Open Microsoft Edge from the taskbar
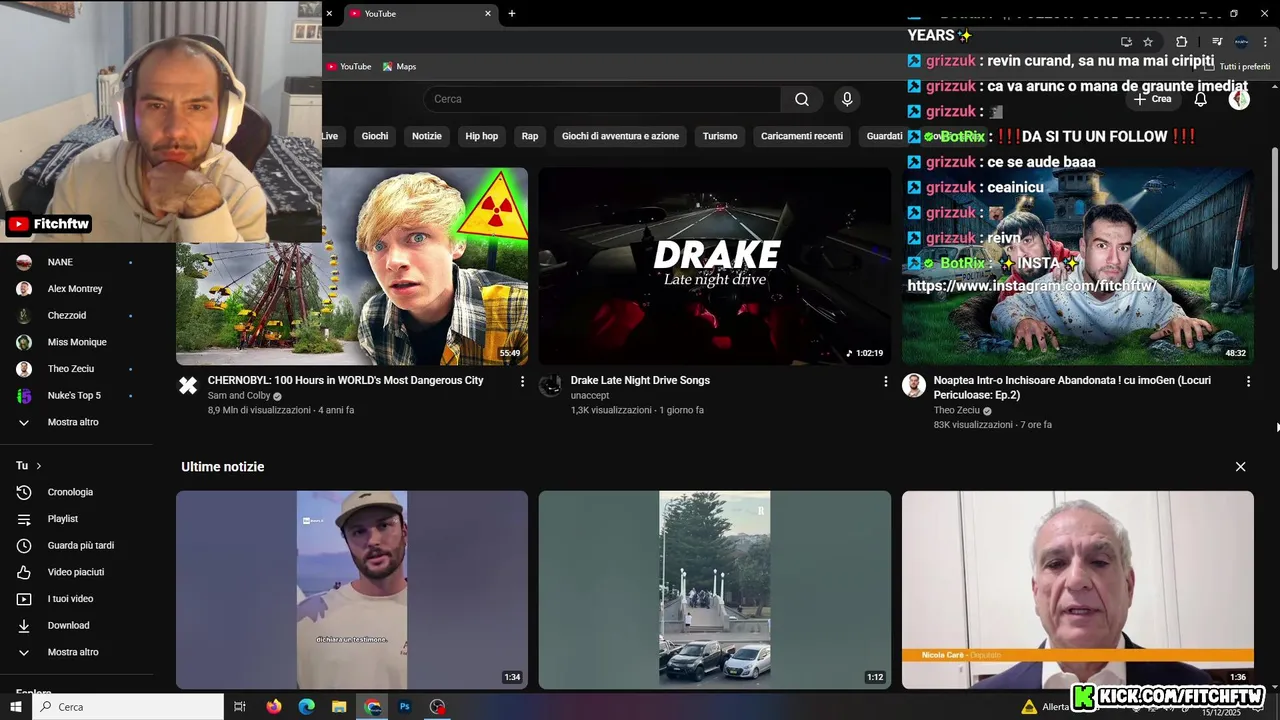 tap(307, 707)
